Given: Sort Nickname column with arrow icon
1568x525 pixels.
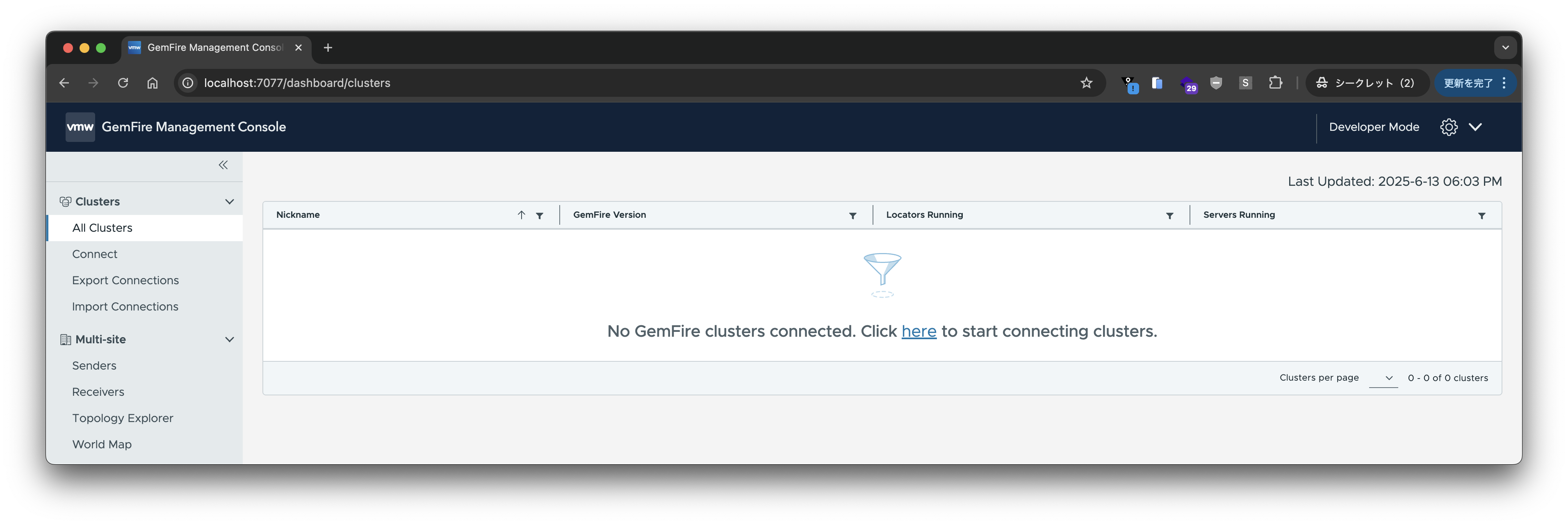Looking at the screenshot, I should pos(521,215).
